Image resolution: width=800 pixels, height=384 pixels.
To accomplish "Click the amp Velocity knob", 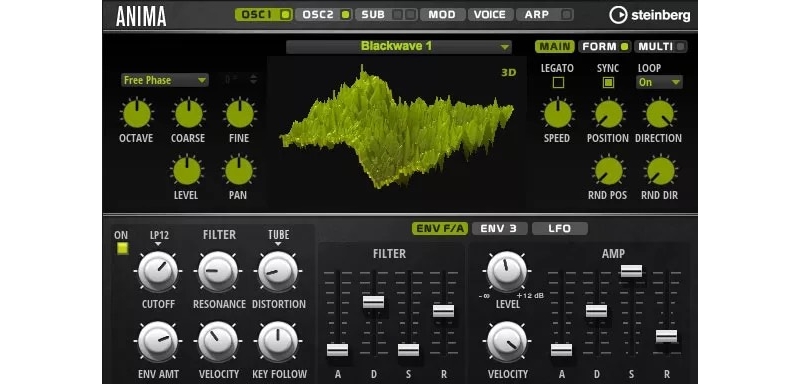I will tap(507, 341).
